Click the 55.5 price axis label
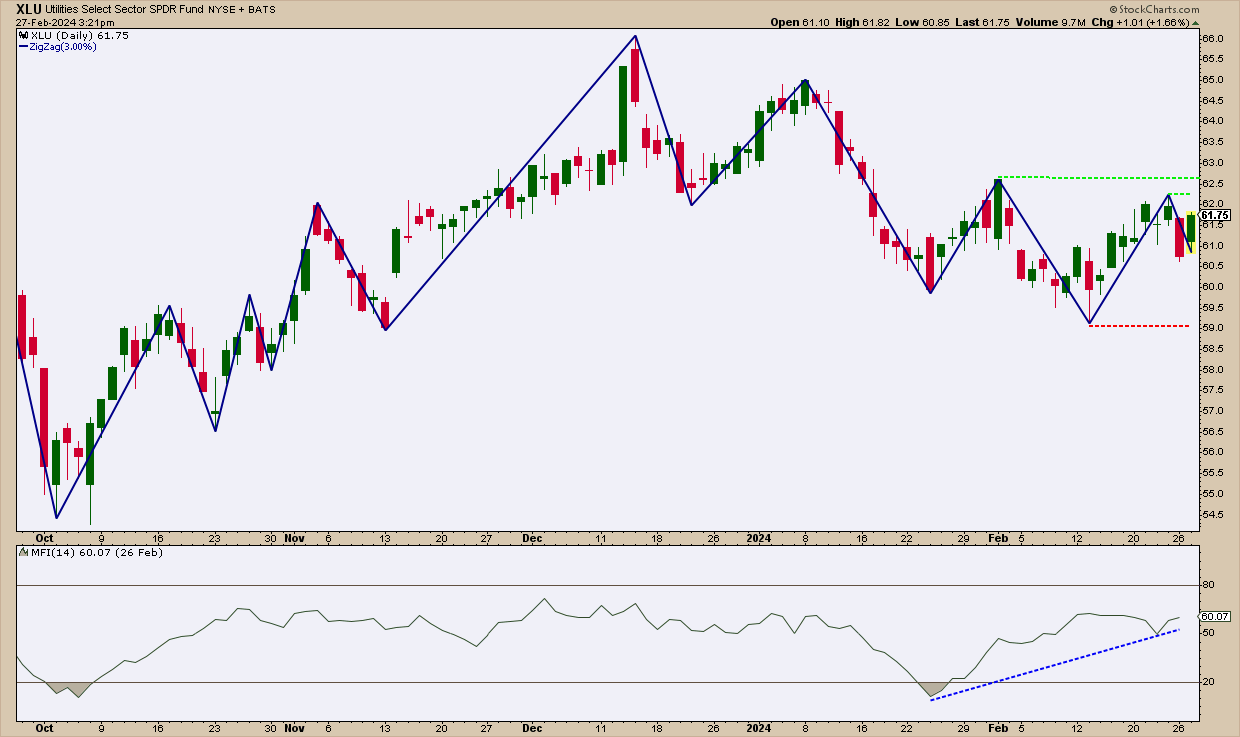Viewport: 1240px width, 737px height. pos(1211,474)
